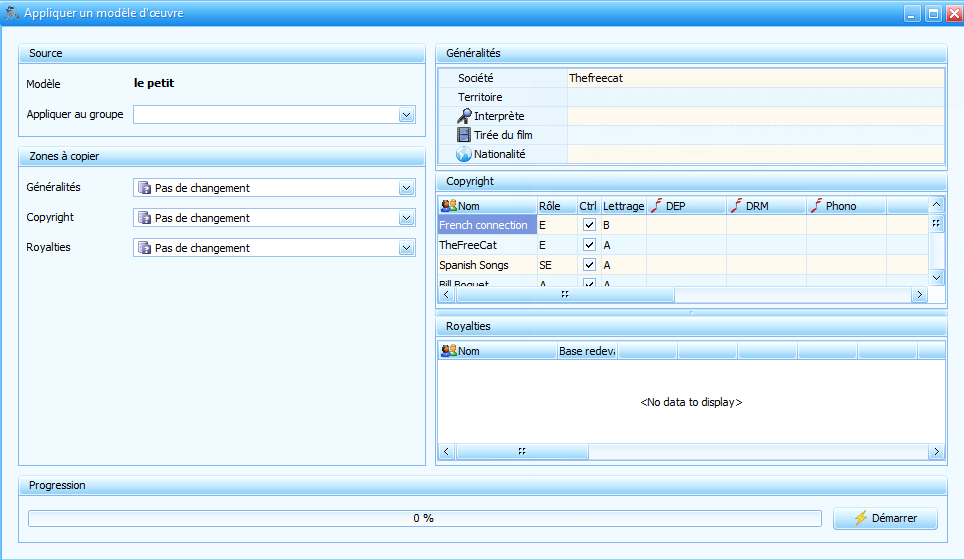The image size is (964, 560).
Task: Click the Phono column header icon
Action: 816,206
